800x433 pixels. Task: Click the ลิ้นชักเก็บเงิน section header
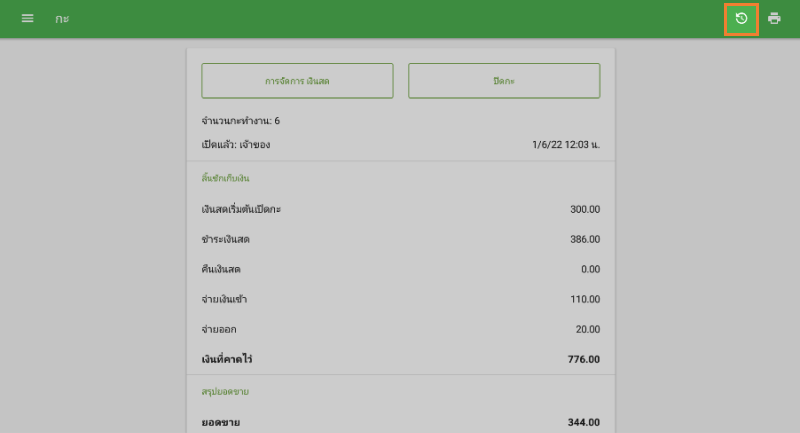coord(225,178)
